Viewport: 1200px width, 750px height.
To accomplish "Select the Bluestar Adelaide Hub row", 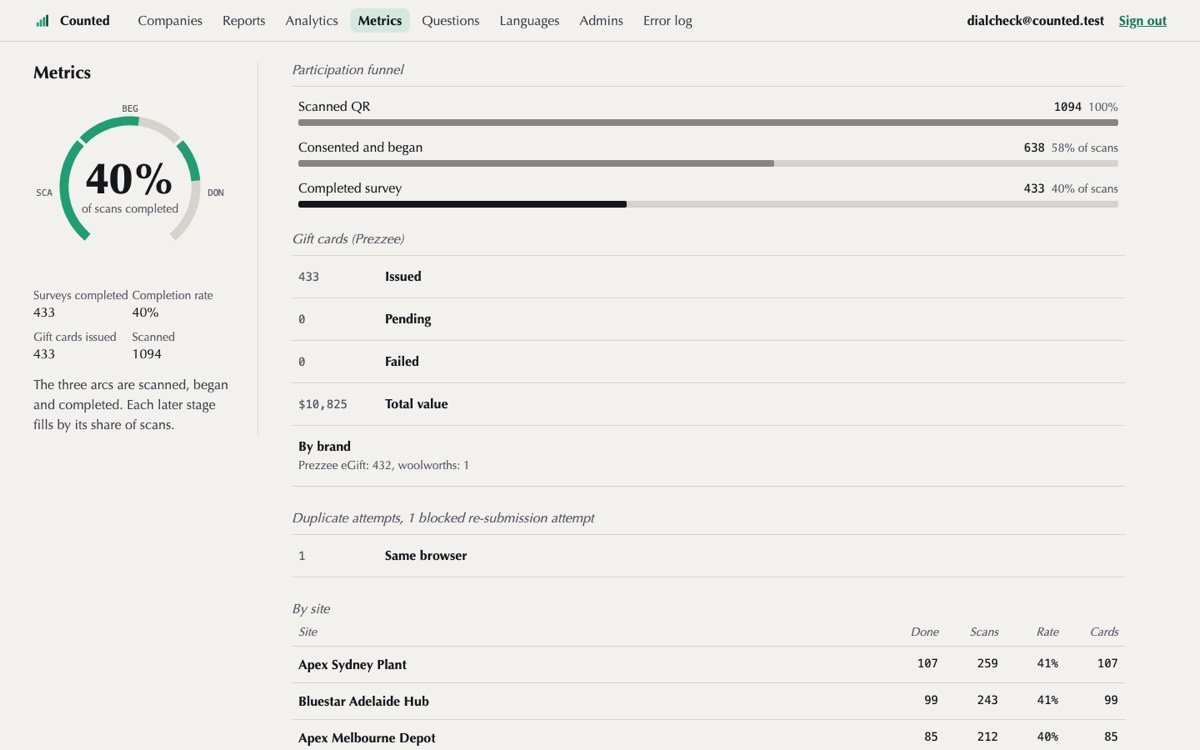I will click(x=708, y=701).
